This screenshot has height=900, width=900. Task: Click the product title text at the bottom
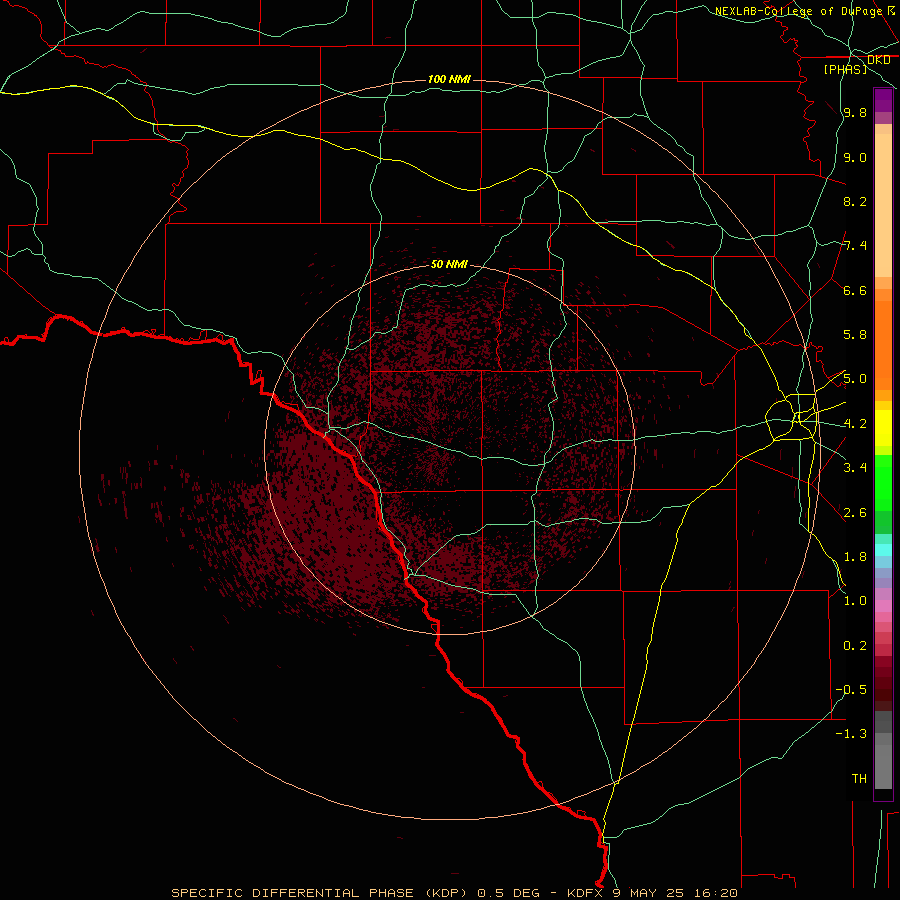point(454,893)
